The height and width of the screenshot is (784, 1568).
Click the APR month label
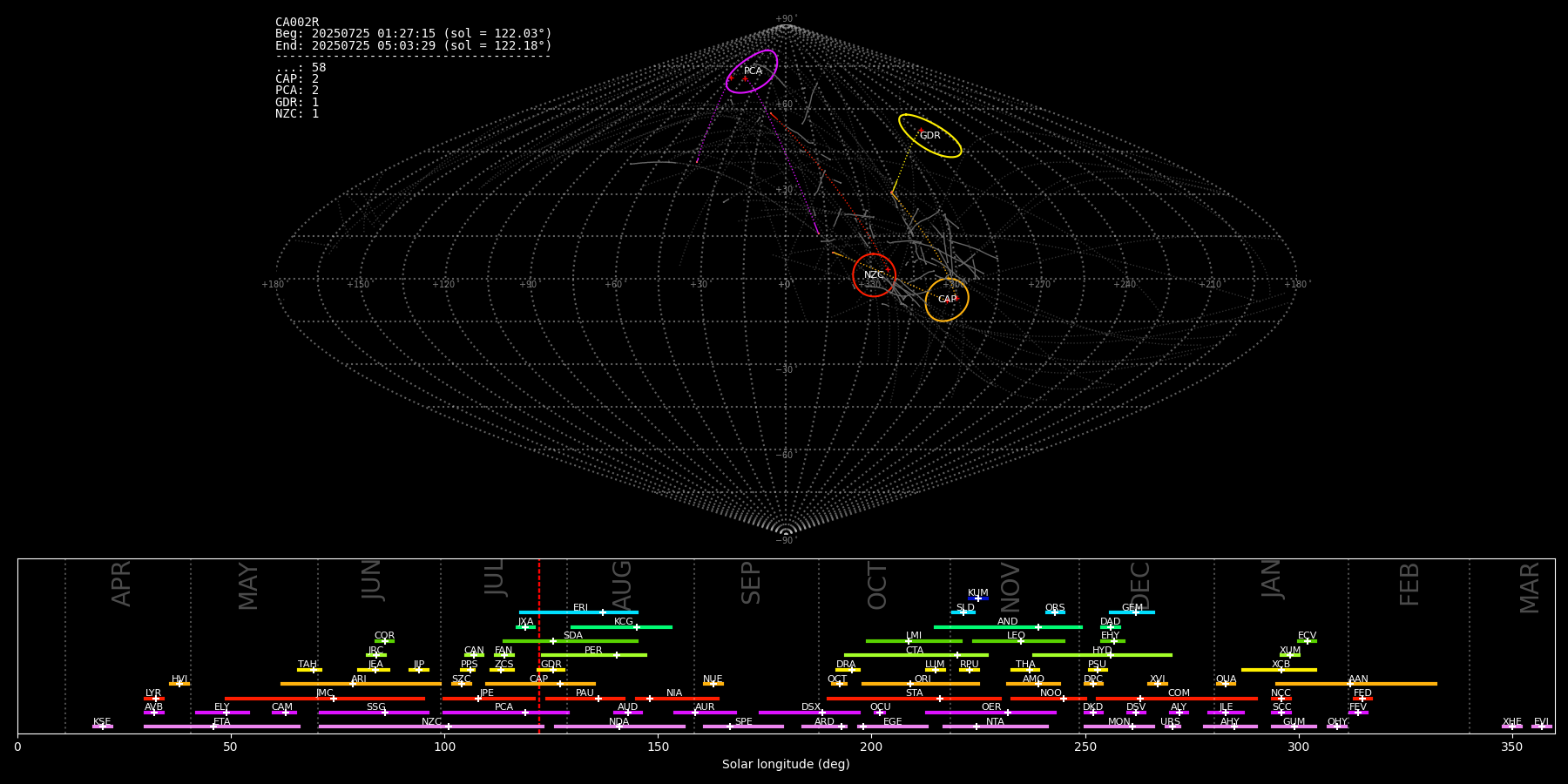point(122,584)
